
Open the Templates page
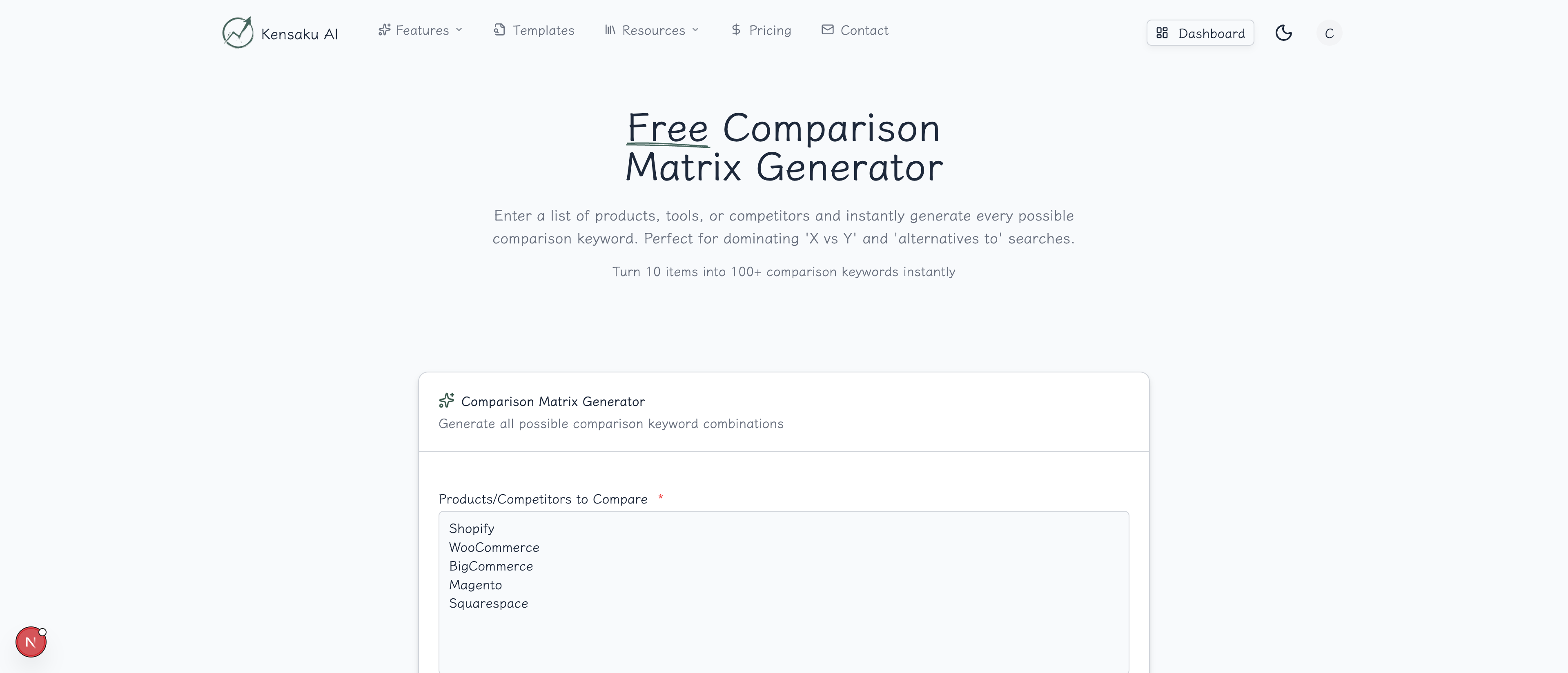point(543,31)
